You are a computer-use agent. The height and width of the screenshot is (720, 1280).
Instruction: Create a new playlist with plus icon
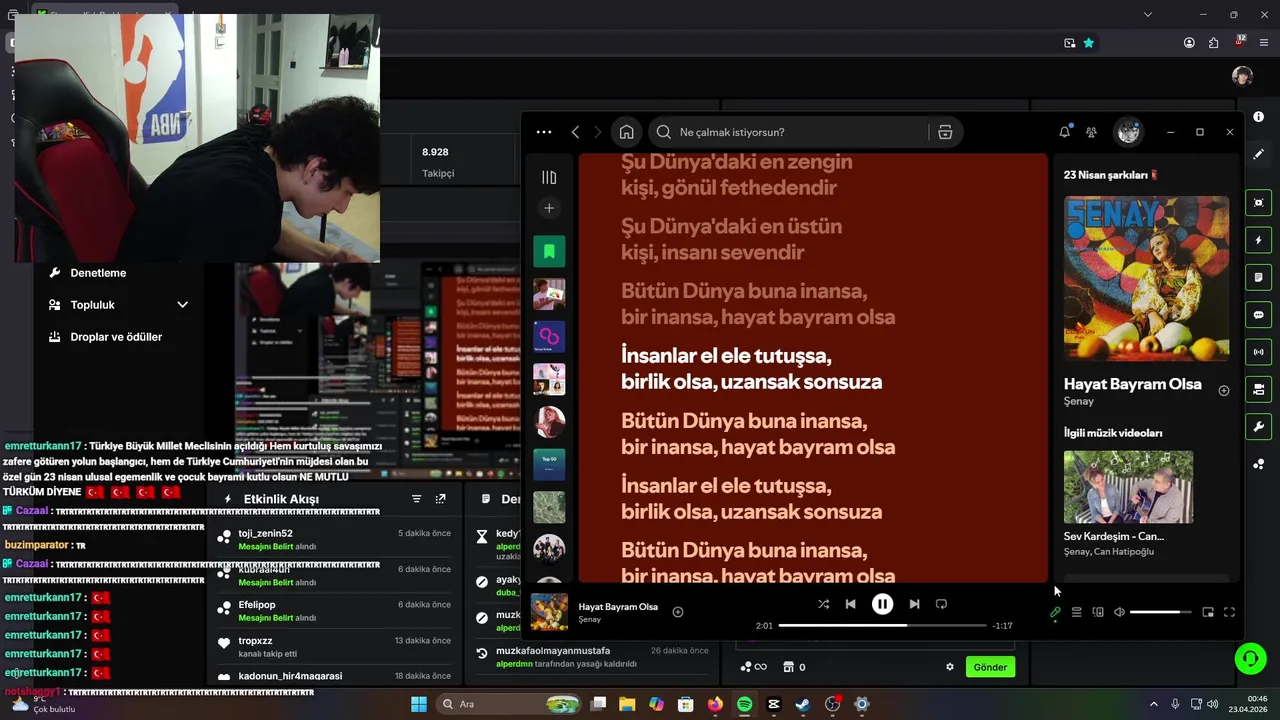(x=549, y=208)
